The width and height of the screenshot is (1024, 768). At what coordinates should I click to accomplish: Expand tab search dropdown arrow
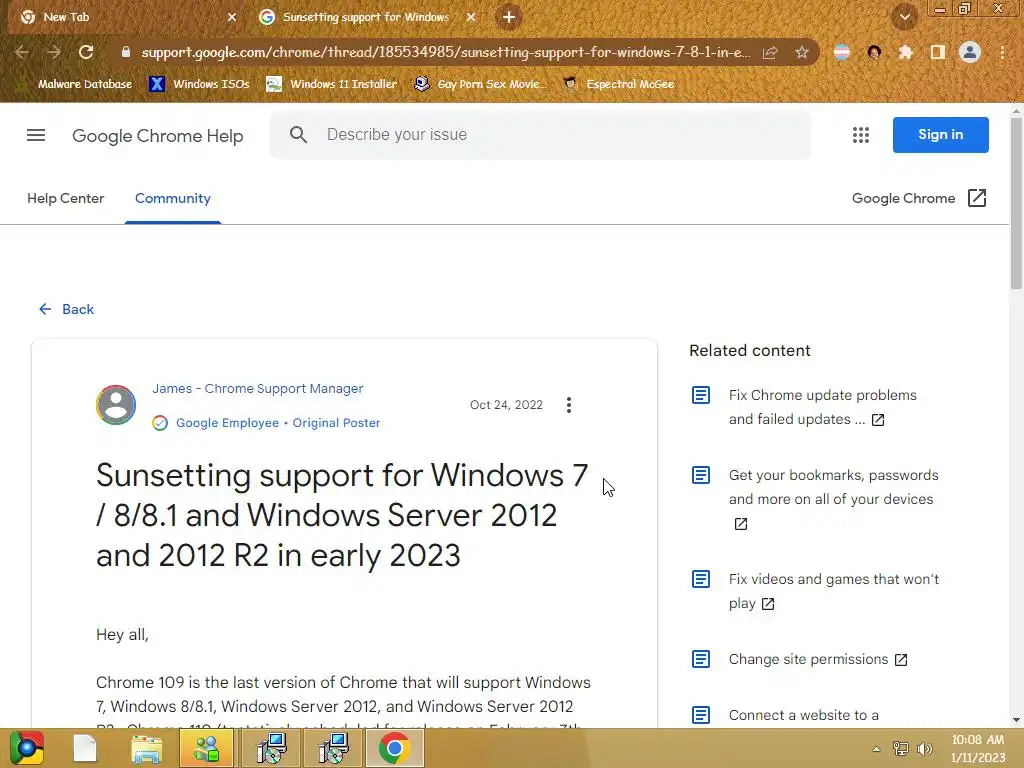(x=905, y=17)
